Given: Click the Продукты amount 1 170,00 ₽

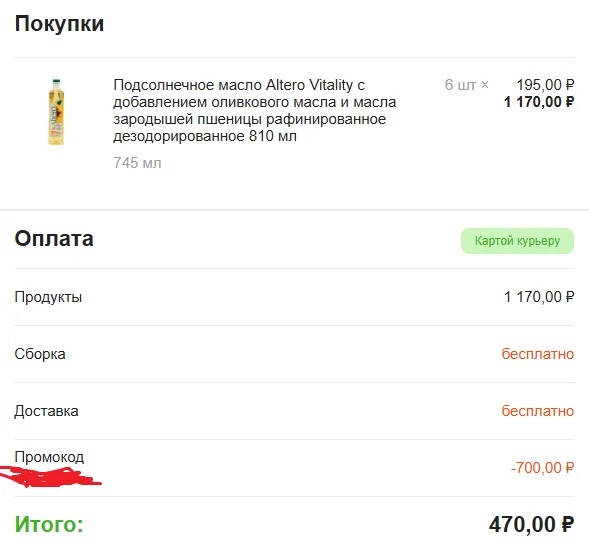Looking at the screenshot, I should click(539, 297).
